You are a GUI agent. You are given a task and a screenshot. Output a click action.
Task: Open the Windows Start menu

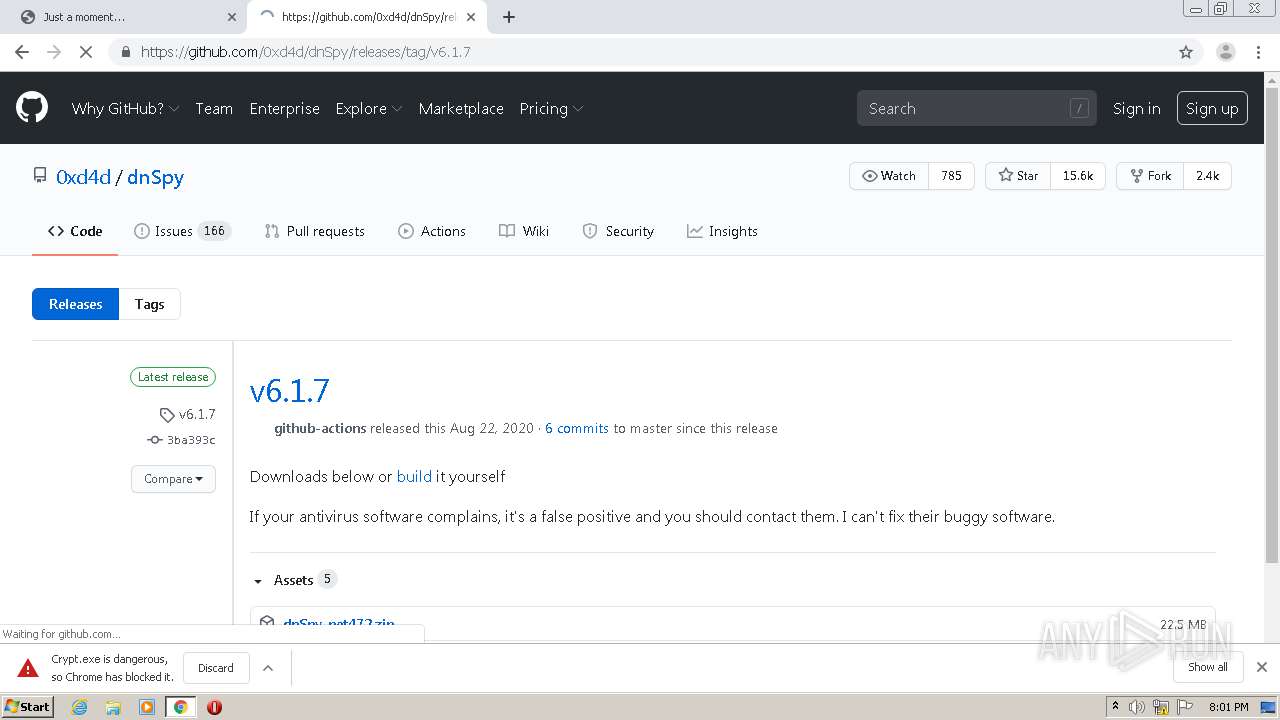(28, 706)
